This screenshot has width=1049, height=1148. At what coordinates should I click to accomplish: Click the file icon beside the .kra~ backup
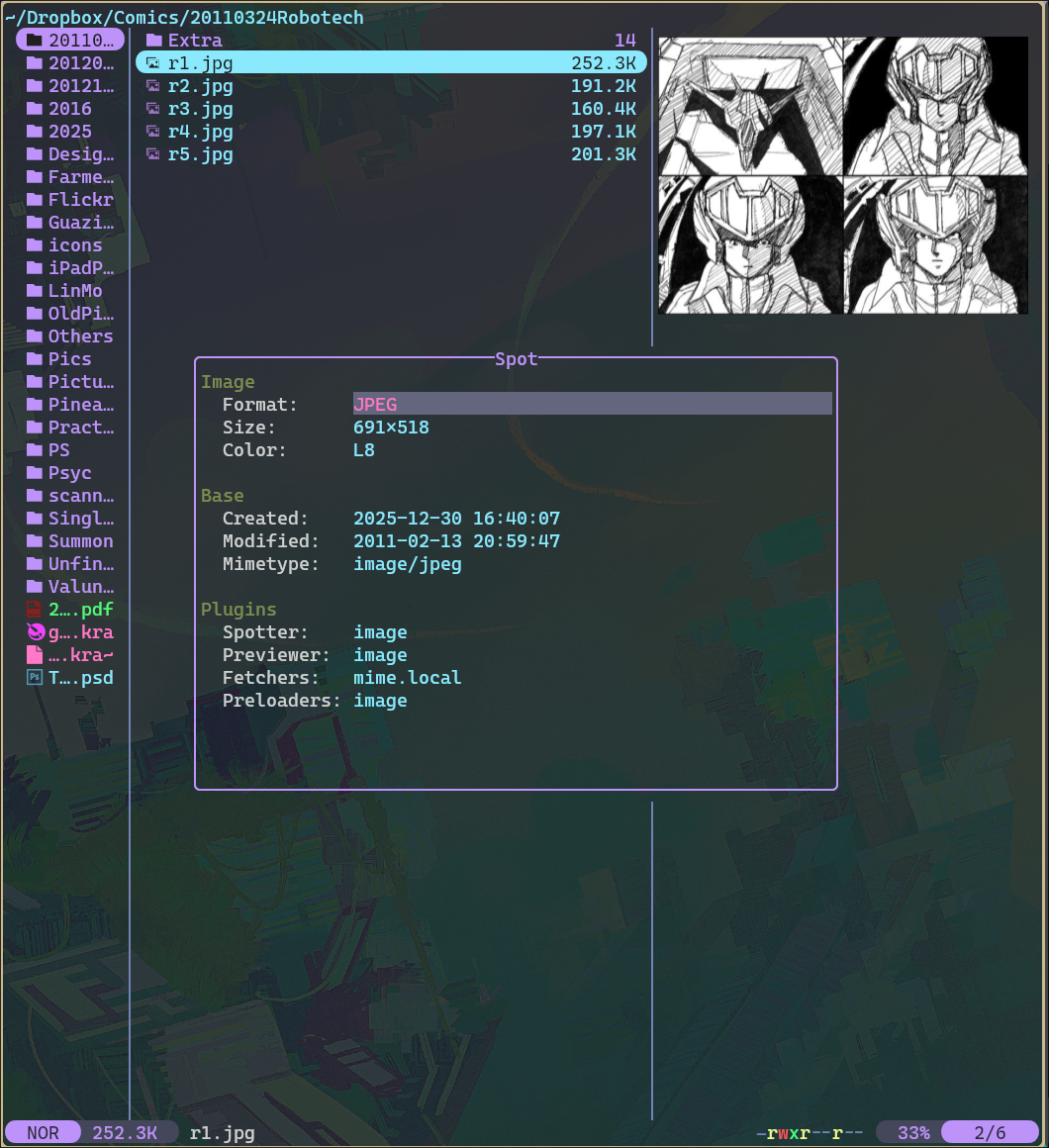(35, 655)
